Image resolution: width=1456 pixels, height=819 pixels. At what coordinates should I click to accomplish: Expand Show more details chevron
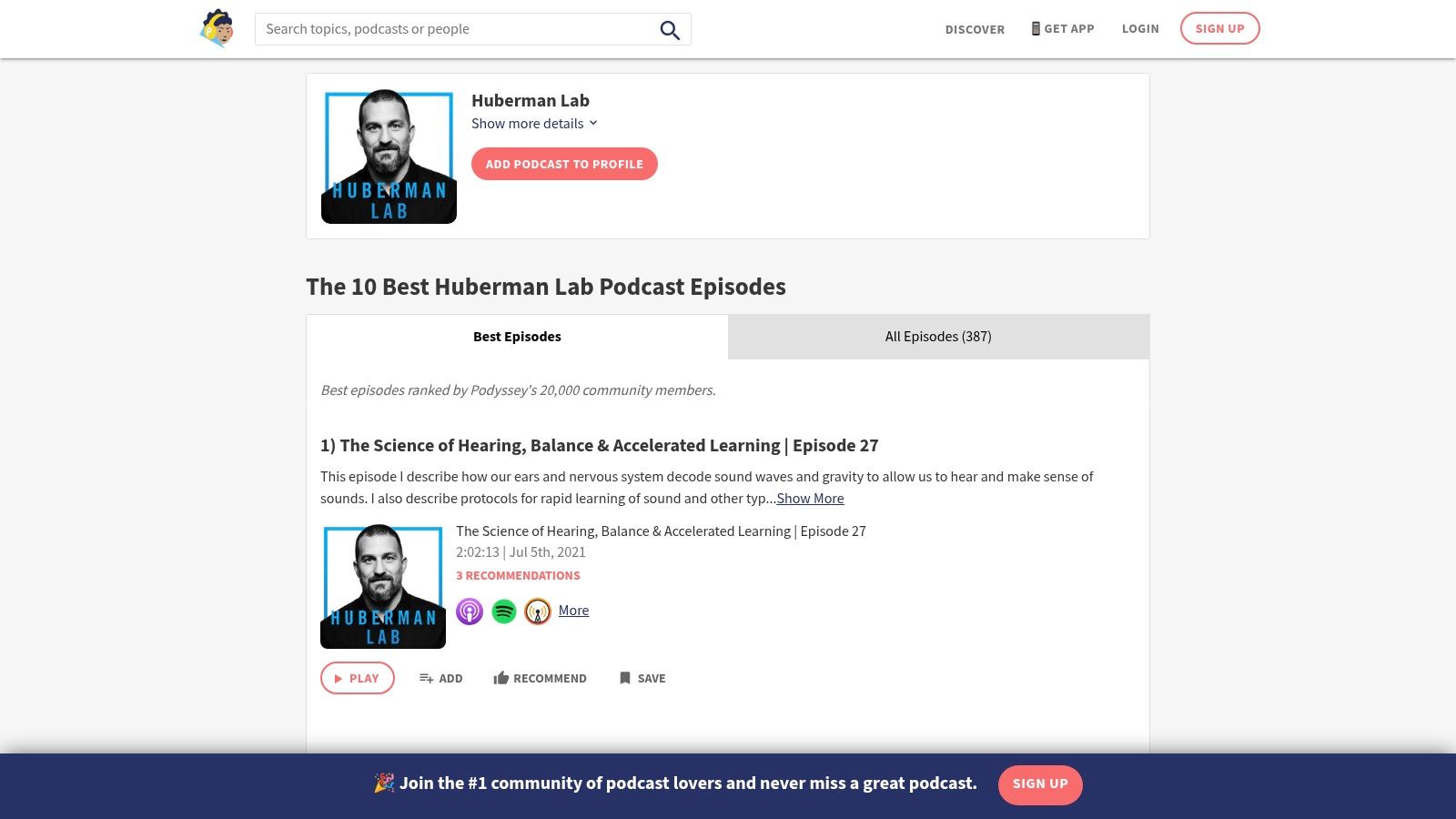(x=593, y=123)
